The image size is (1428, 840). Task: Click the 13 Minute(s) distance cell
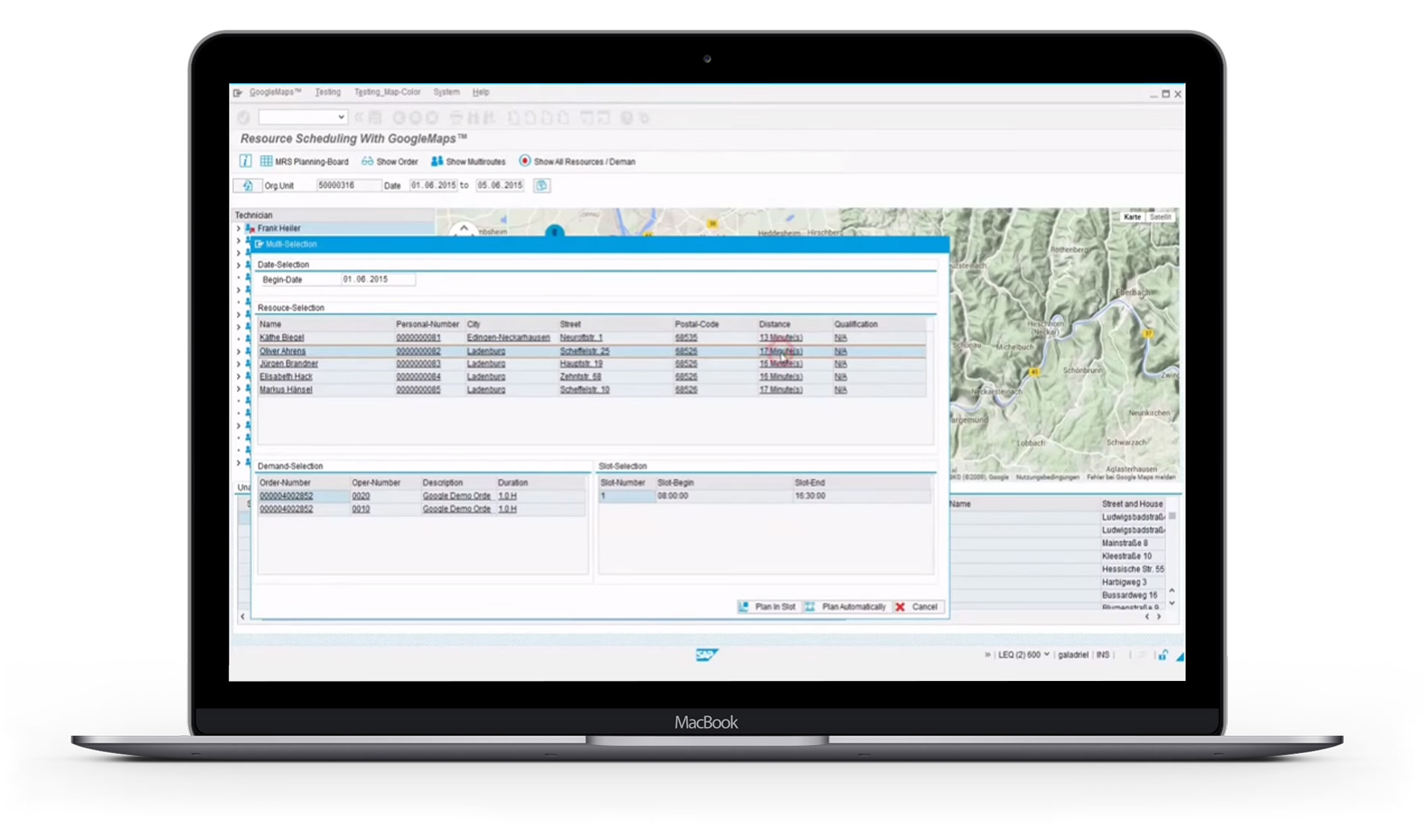[x=780, y=337]
